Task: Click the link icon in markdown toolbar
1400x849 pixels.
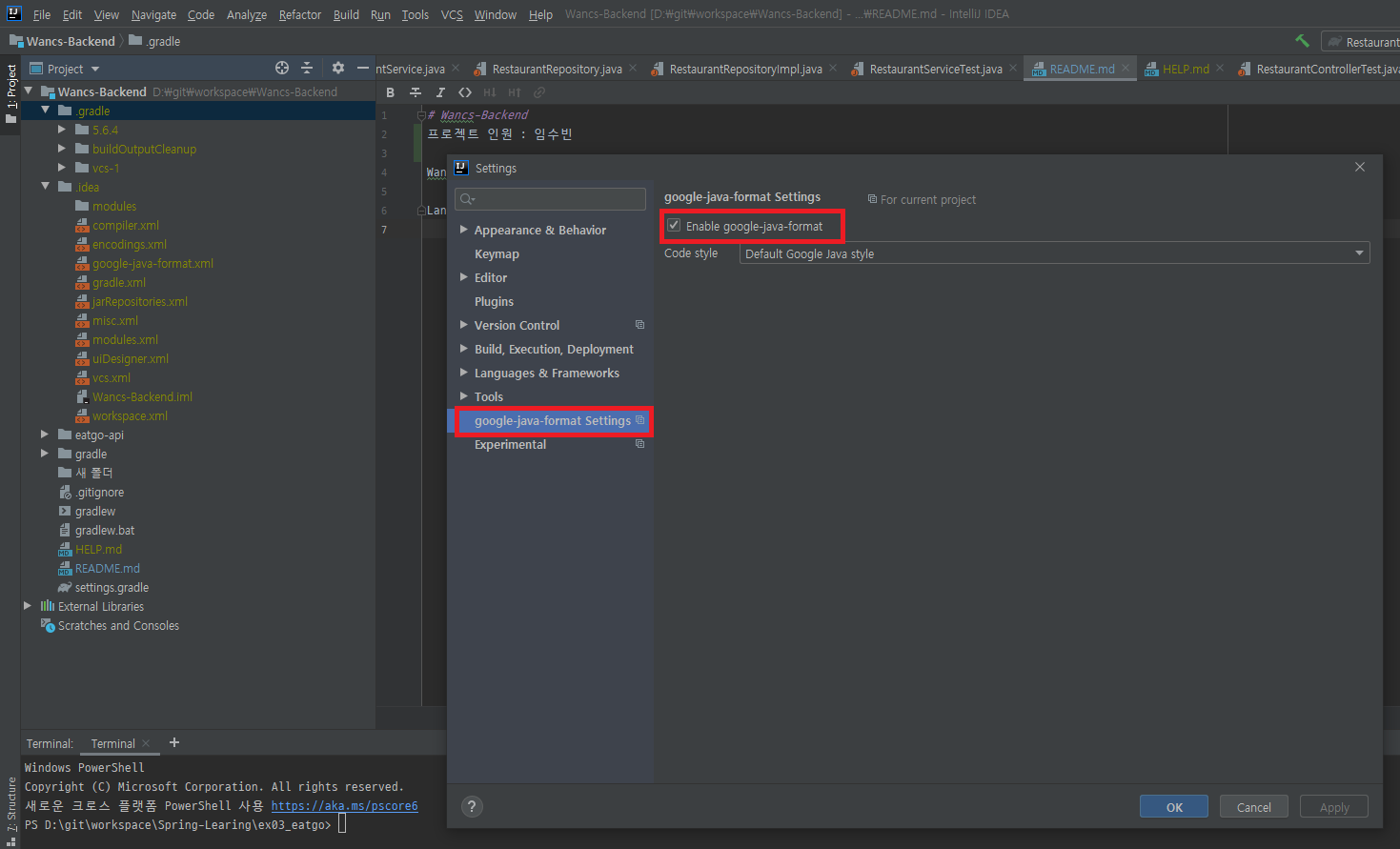Action: click(x=539, y=92)
